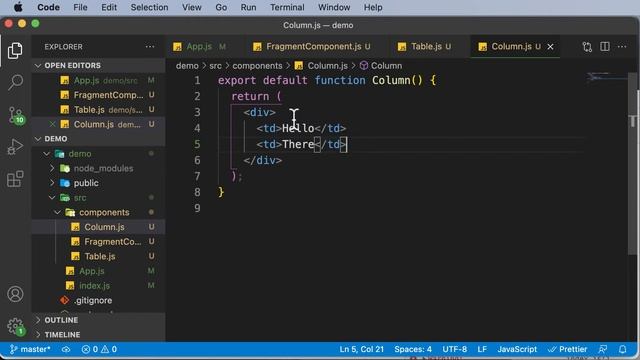The height and width of the screenshot is (360, 640).
Task: Split the editor to the right
Action: click(x=604, y=47)
